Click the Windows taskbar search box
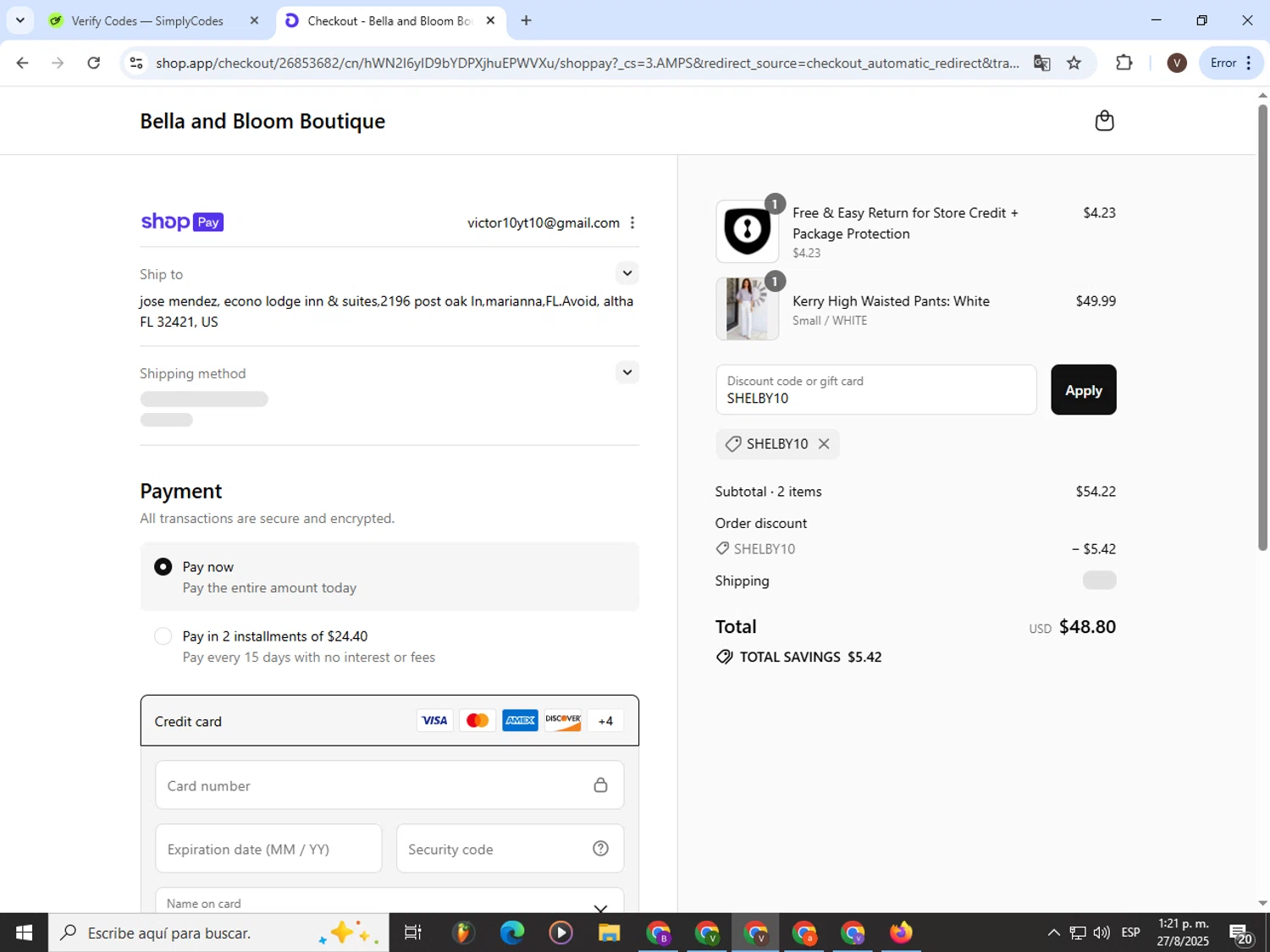The height and width of the screenshot is (952, 1270). click(x=218, y=933)
